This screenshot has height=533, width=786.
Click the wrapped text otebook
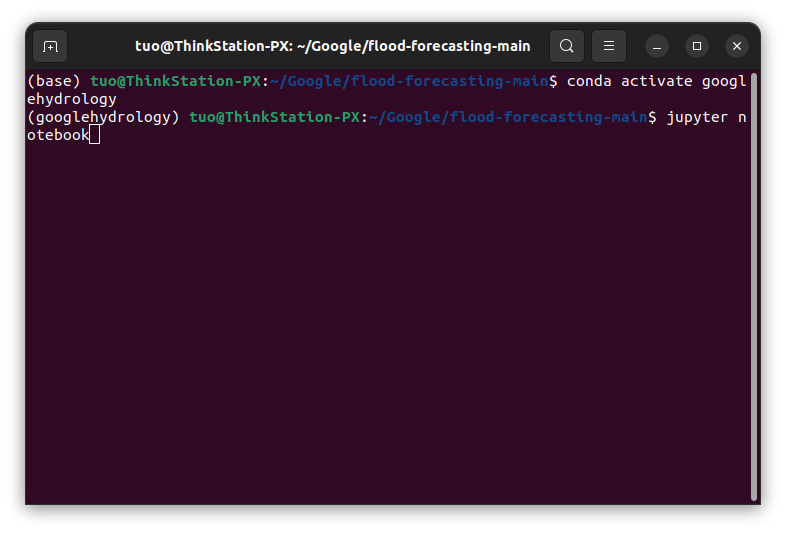[58, 135]
